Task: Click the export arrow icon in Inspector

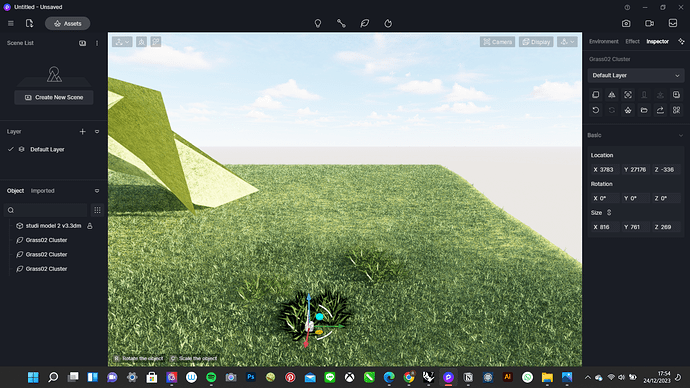Action: tap(660, 110)
